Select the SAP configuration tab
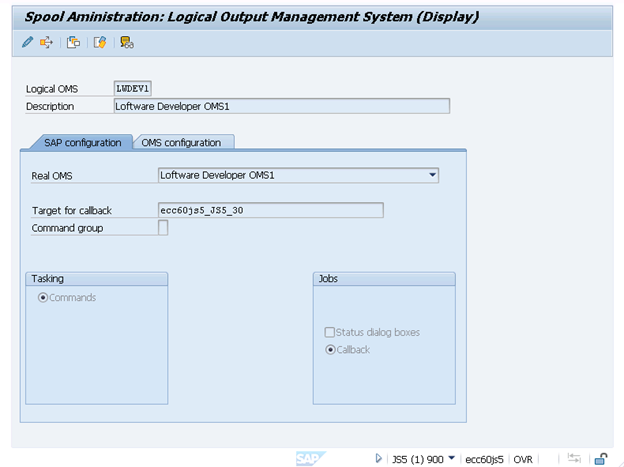 tap(82, 143)
